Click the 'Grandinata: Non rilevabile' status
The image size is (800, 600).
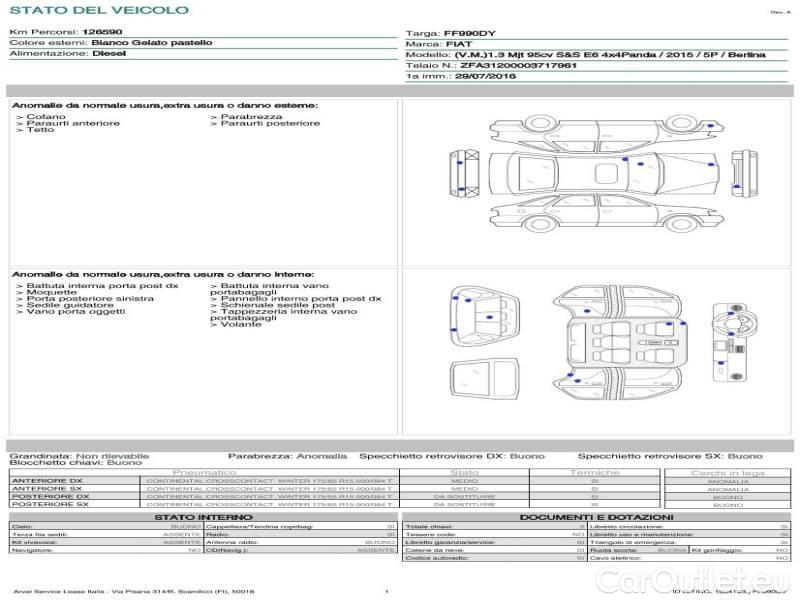79,456
